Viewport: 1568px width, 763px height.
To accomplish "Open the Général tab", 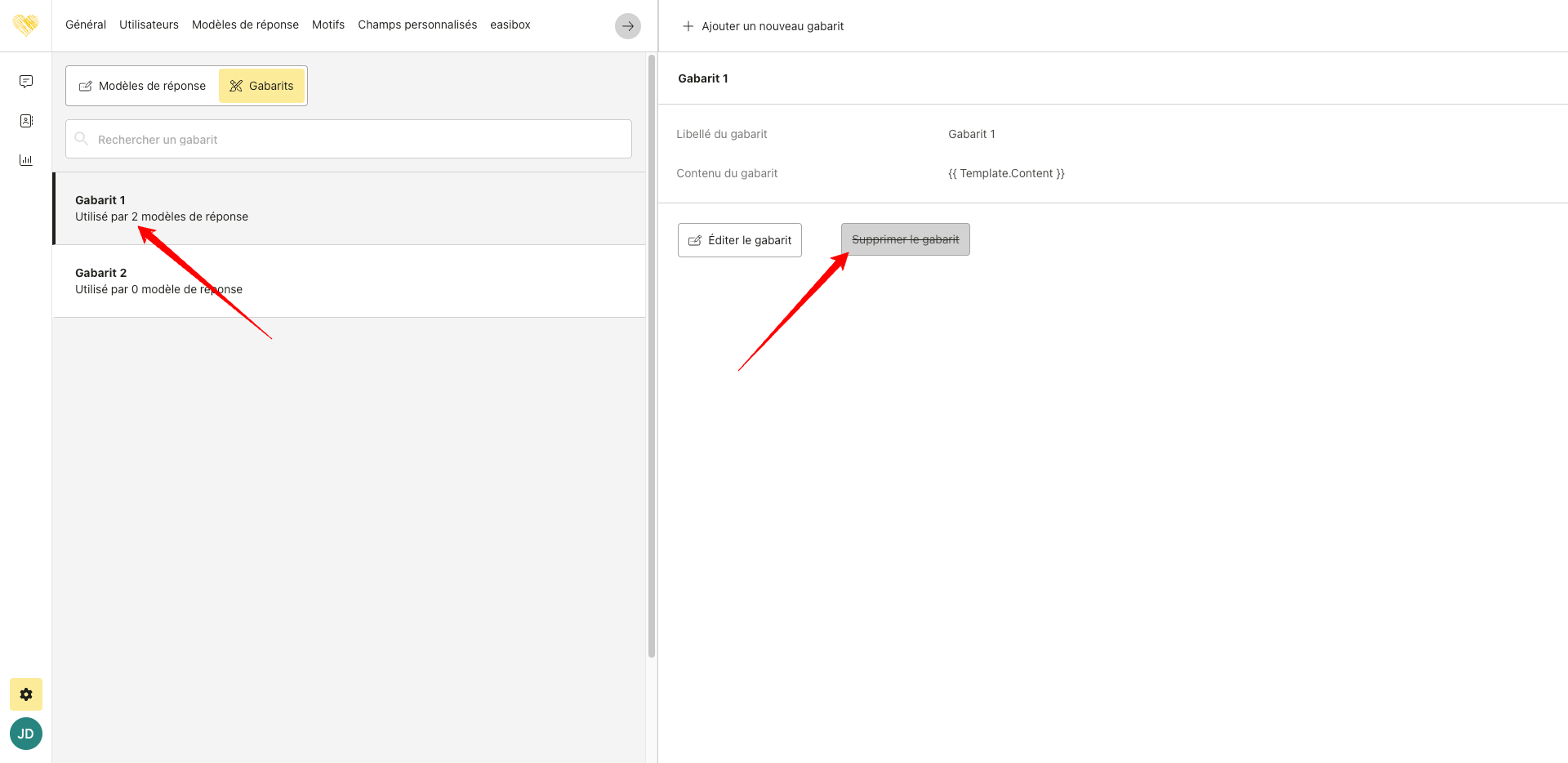I will 86,25.
